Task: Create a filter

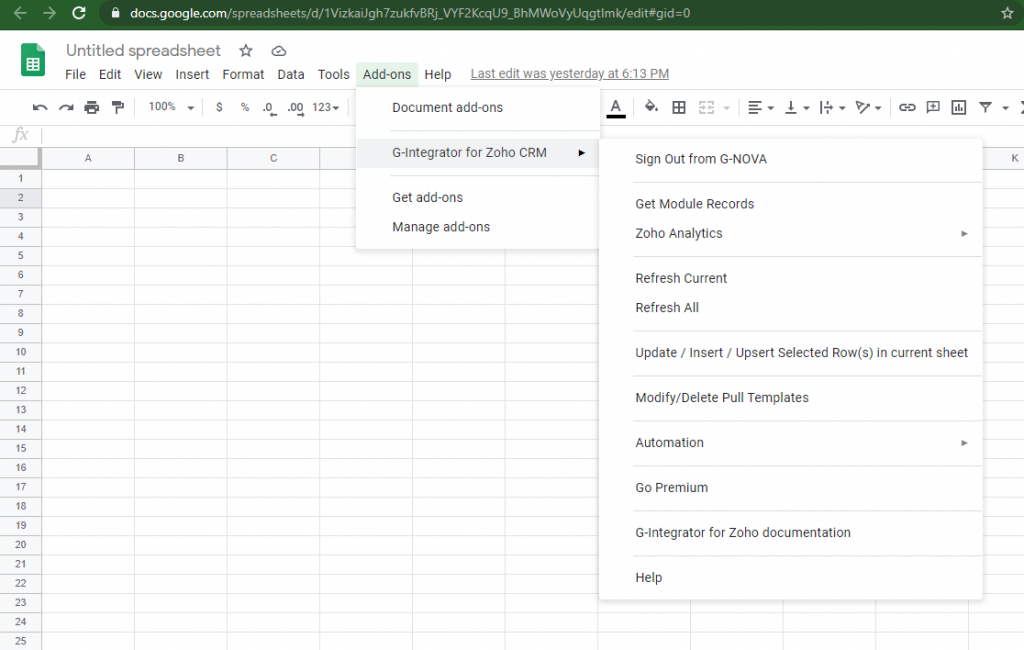Action: tap(985, 108)
